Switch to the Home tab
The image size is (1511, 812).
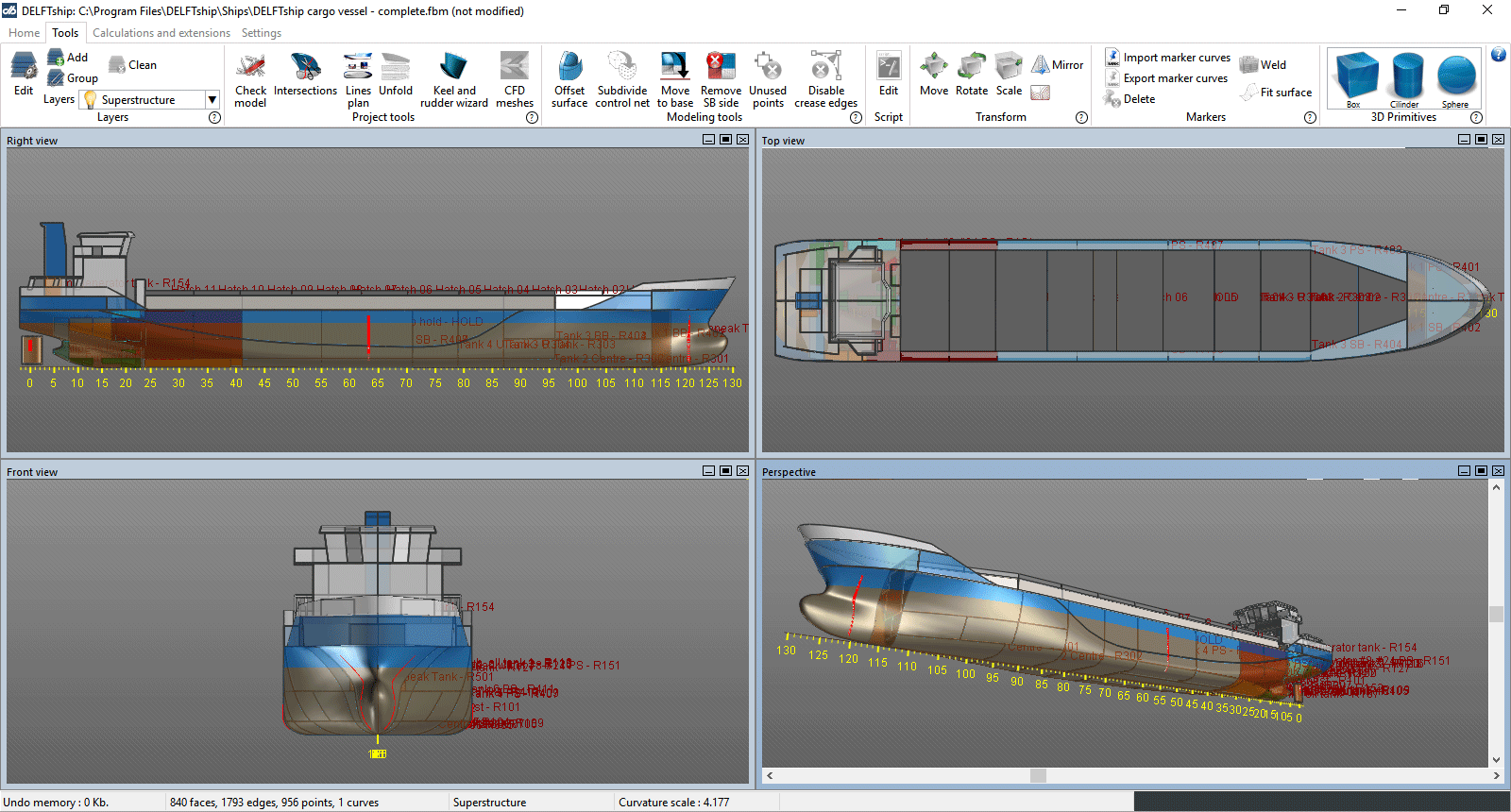click(x=24, y=33)
